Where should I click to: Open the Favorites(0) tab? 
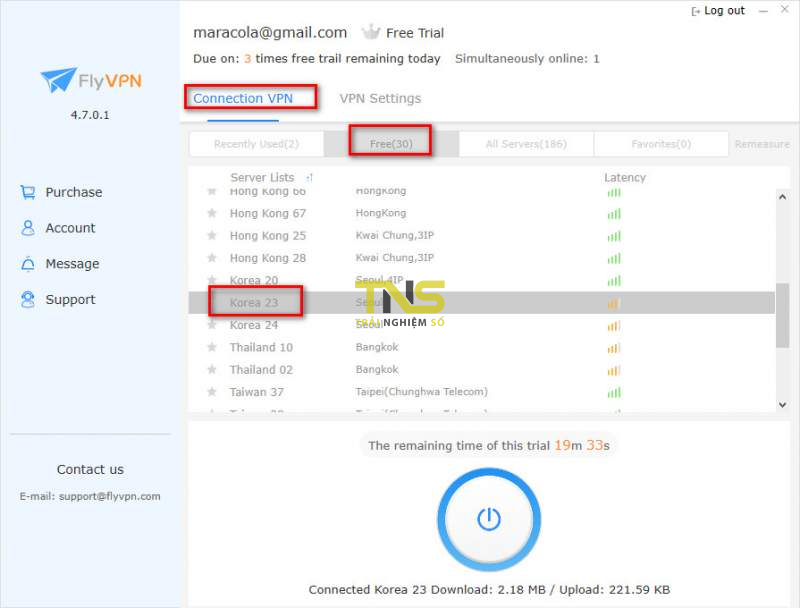[661, 144]
